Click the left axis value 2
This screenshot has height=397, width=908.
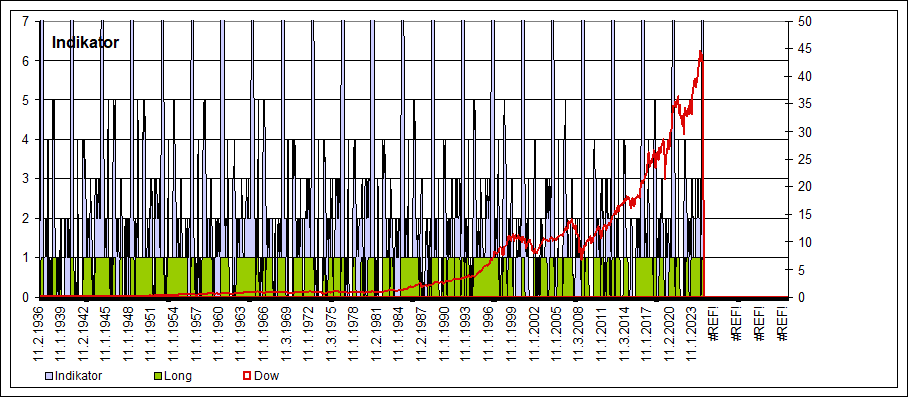click(25, 218)
